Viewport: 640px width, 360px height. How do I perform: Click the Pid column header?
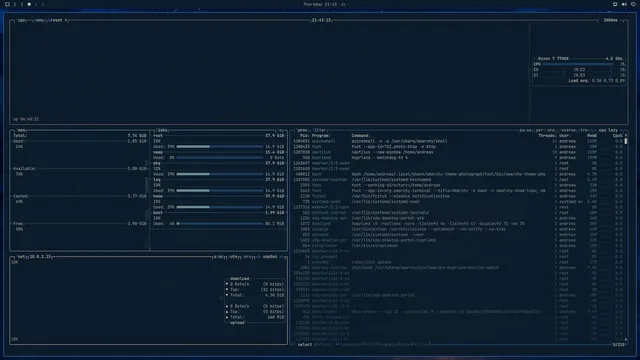click(x=304, y=136)
